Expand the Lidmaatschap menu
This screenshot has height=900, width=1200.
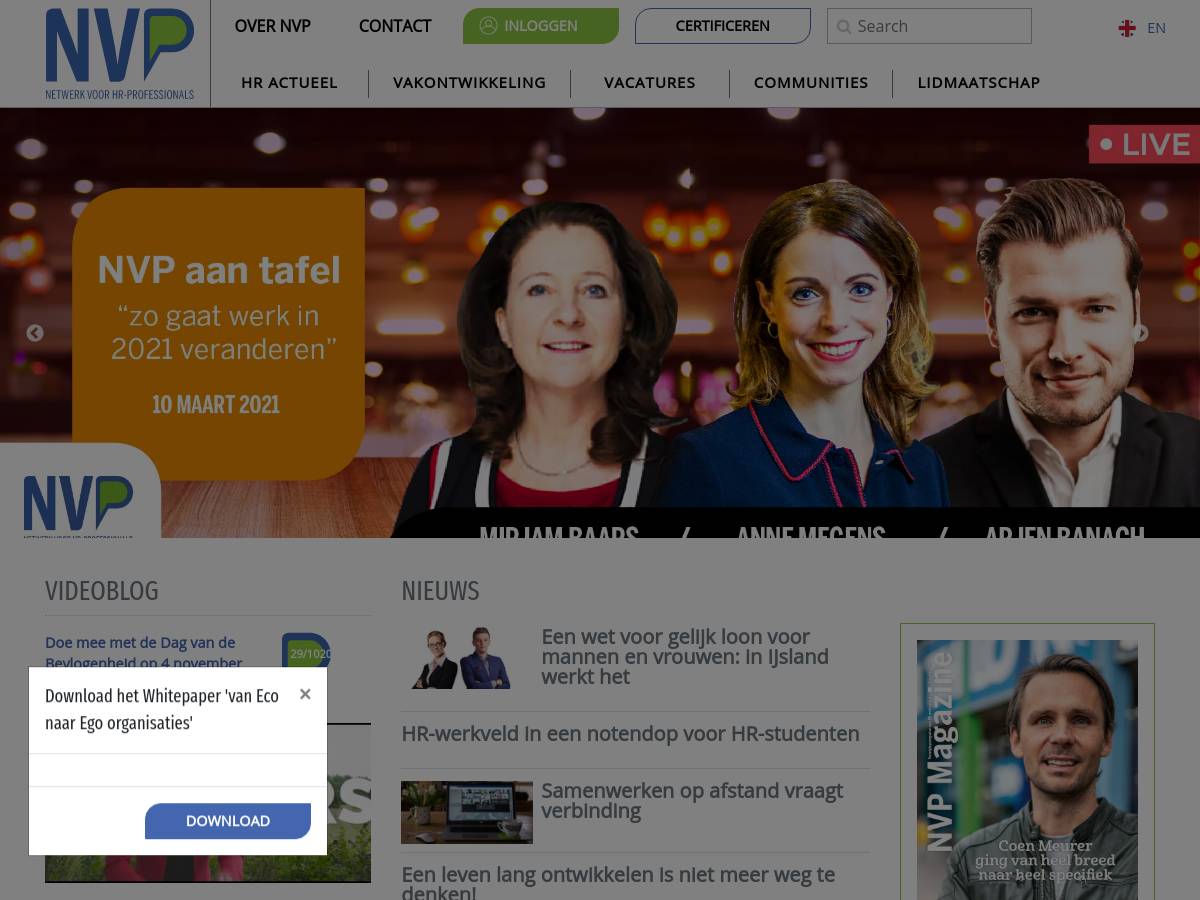click(978, 83)
